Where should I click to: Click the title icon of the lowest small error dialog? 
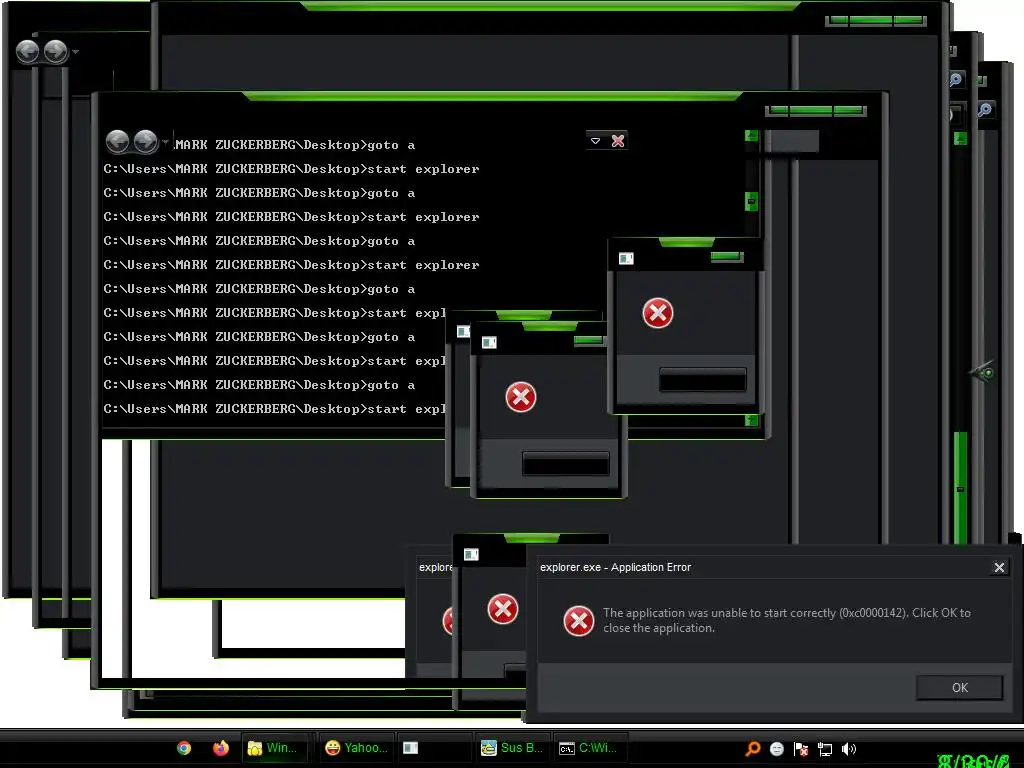coord(471,554)
